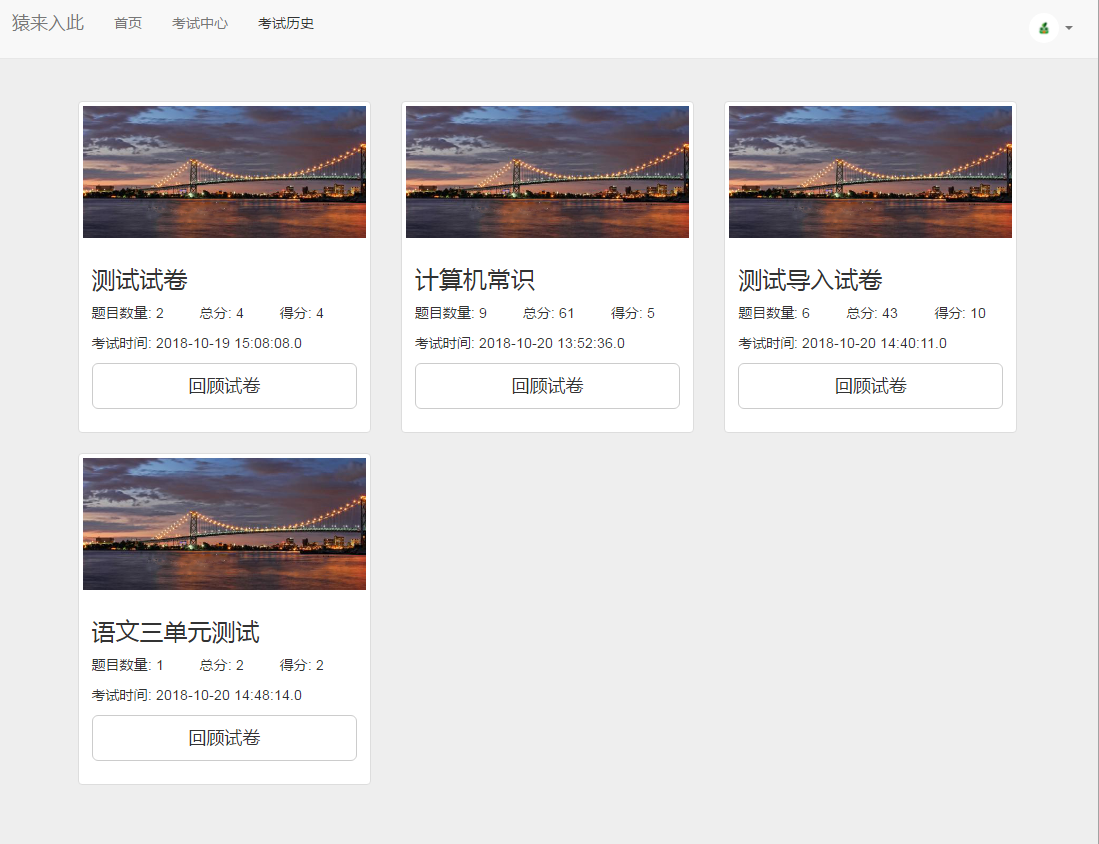The image size is (1099, 844).
Task: Click the 得分: 10 score on 测试导入试卷
Action: (960, 313)
